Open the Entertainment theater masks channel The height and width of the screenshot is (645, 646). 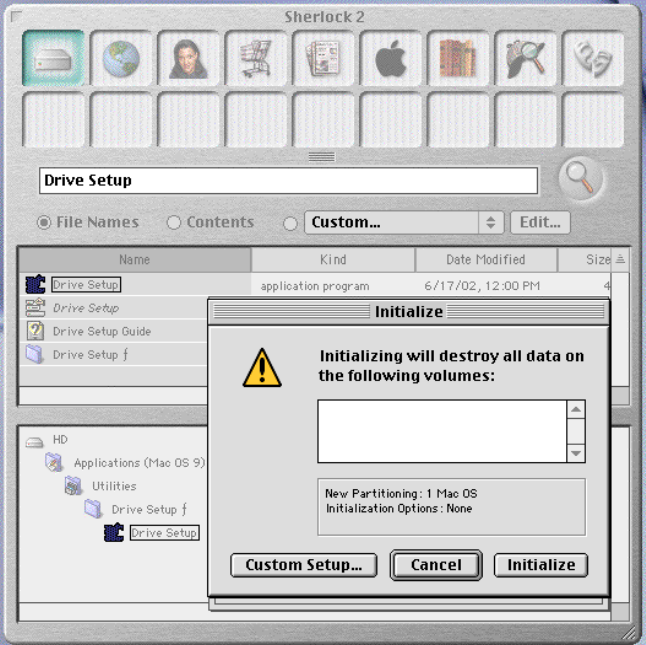pos(593,58)
